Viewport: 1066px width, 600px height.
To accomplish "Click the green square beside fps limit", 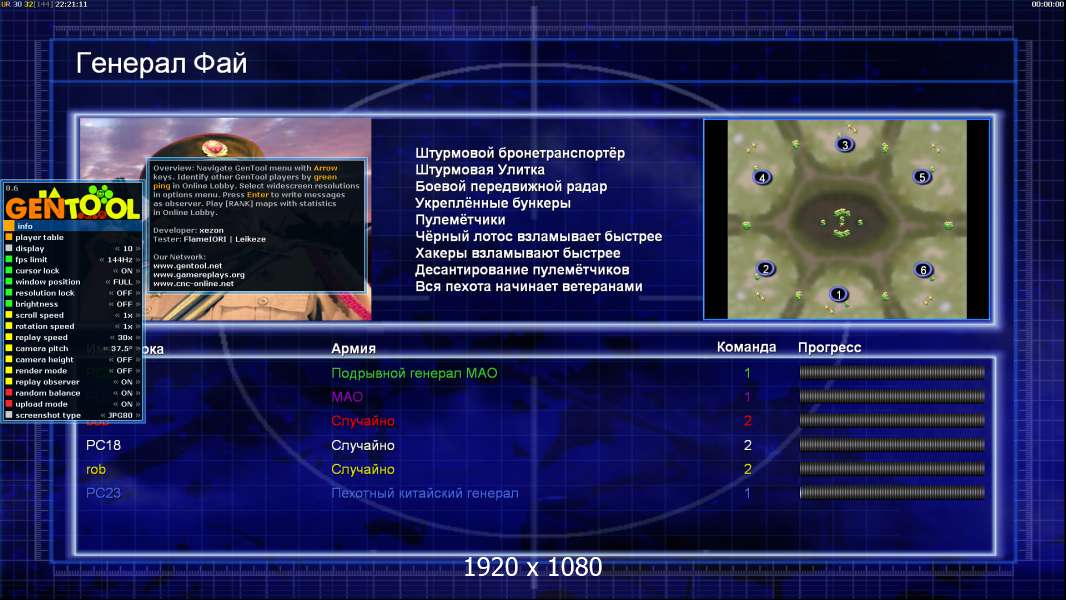I will point(9,260).
